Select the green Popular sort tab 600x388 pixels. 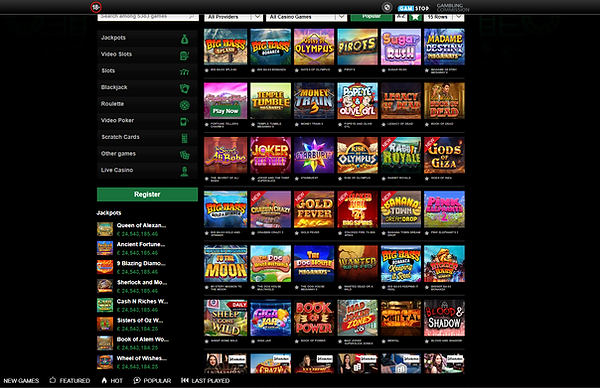pyautogui.click(x=371, y=17)
